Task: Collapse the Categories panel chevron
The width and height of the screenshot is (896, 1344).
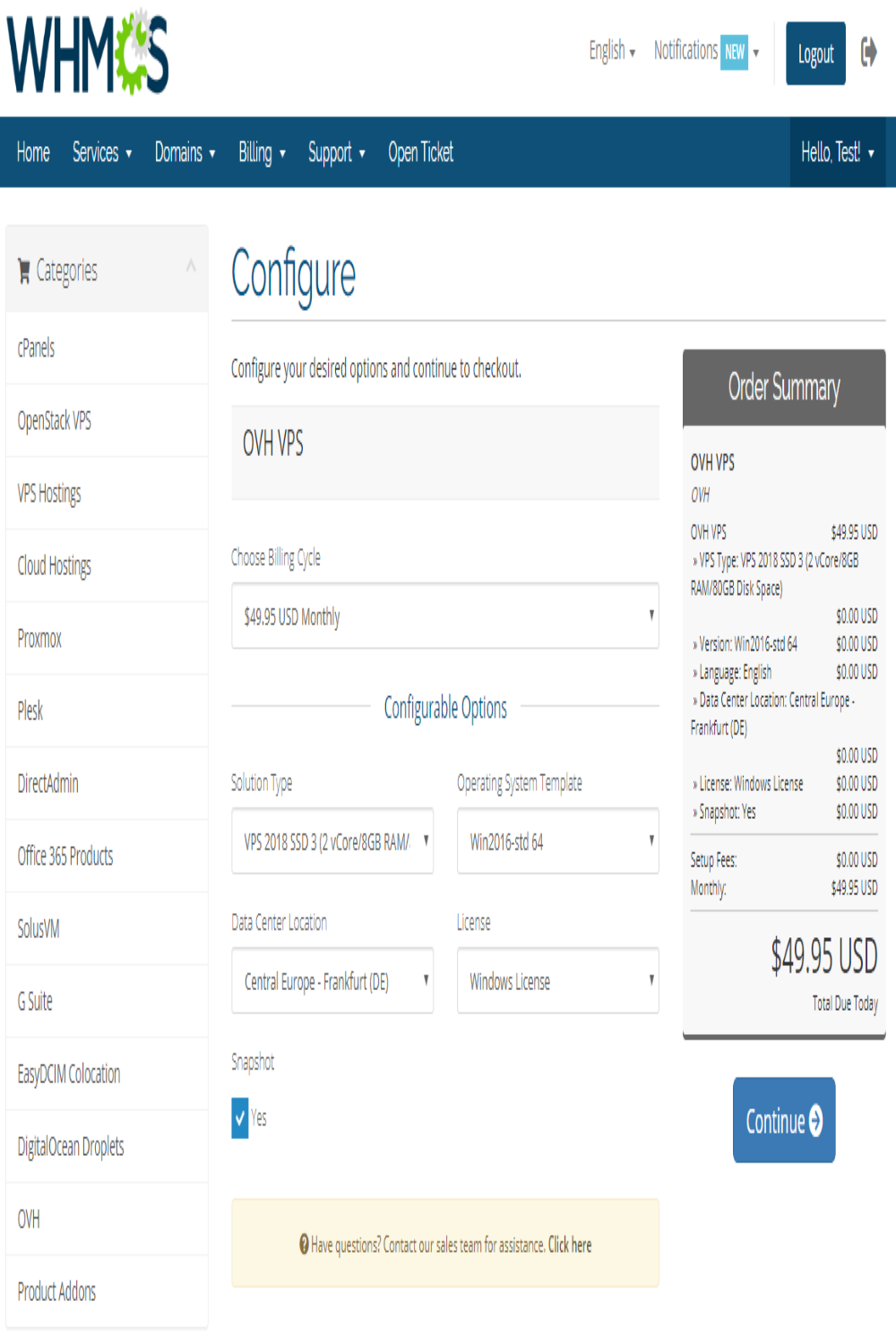Action: pos(191,265)
